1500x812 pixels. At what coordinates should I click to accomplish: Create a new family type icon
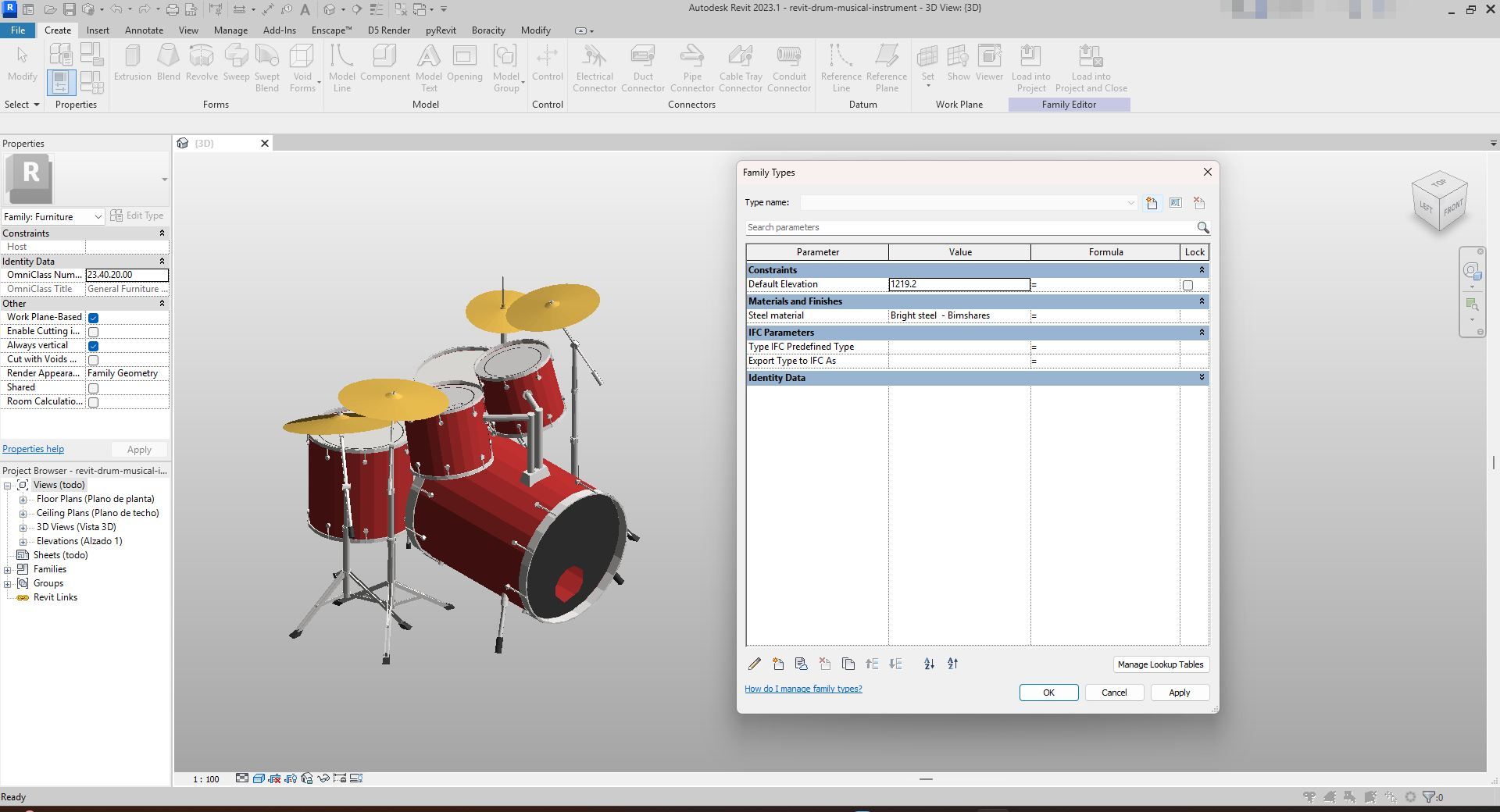(x=1152, y=203)
